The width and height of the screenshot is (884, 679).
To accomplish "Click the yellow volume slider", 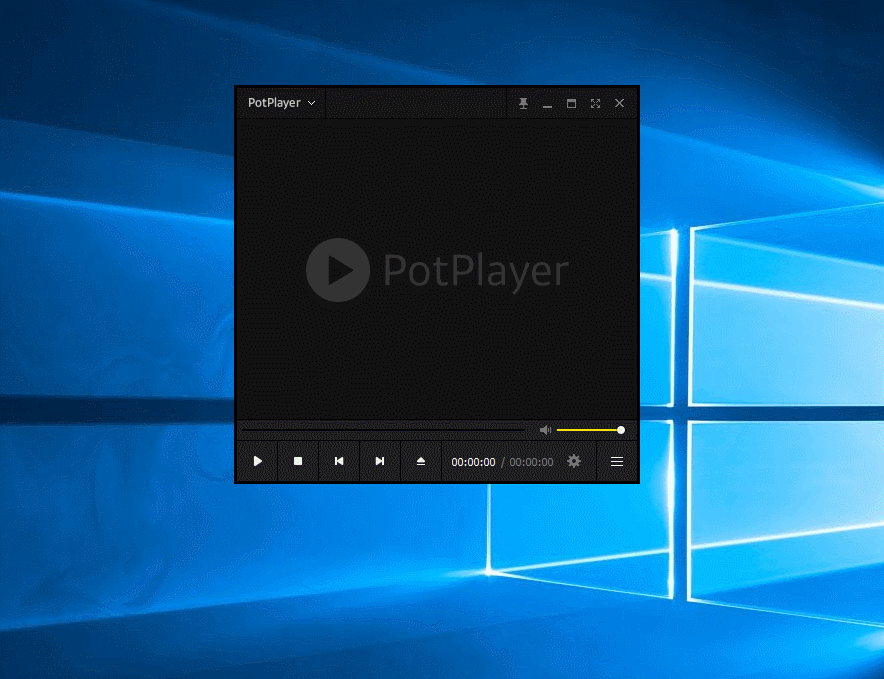I will click(590, 430).
